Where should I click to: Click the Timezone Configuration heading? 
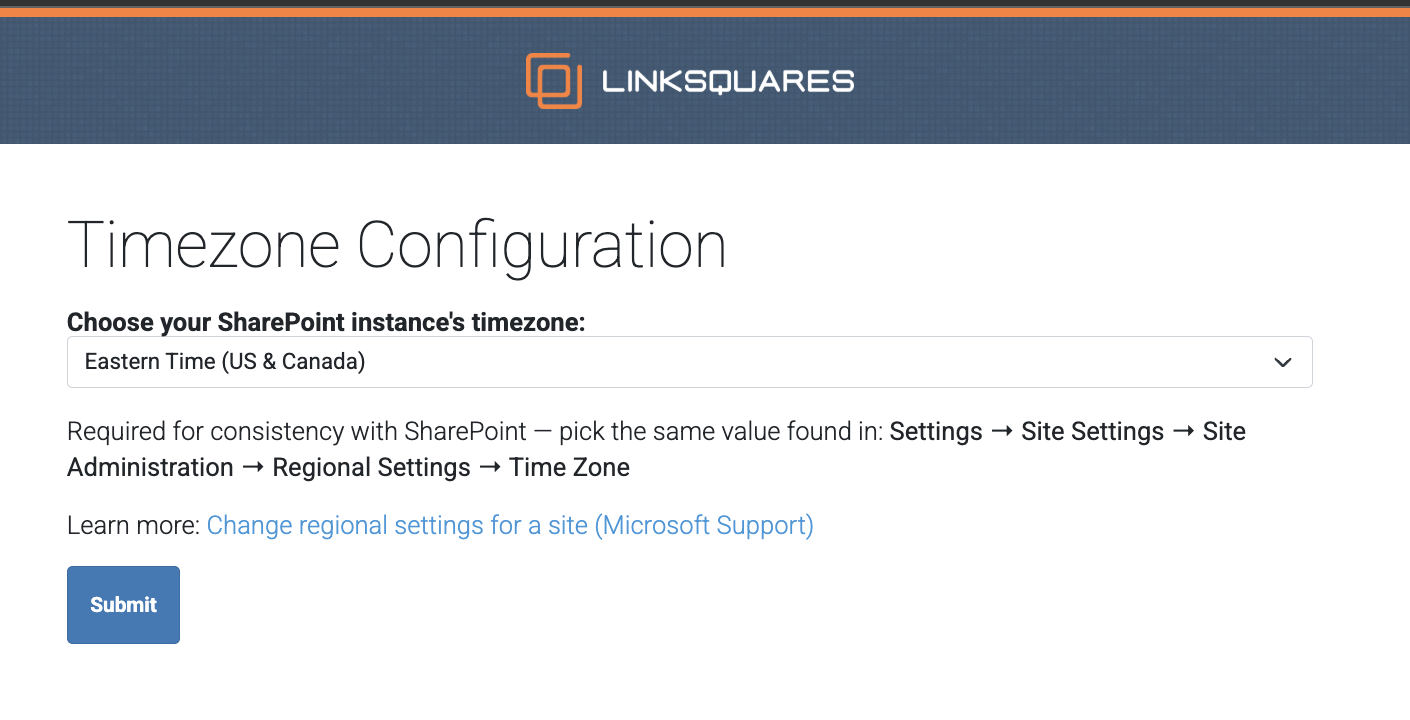pyautogui.click(x=396, y=245)
